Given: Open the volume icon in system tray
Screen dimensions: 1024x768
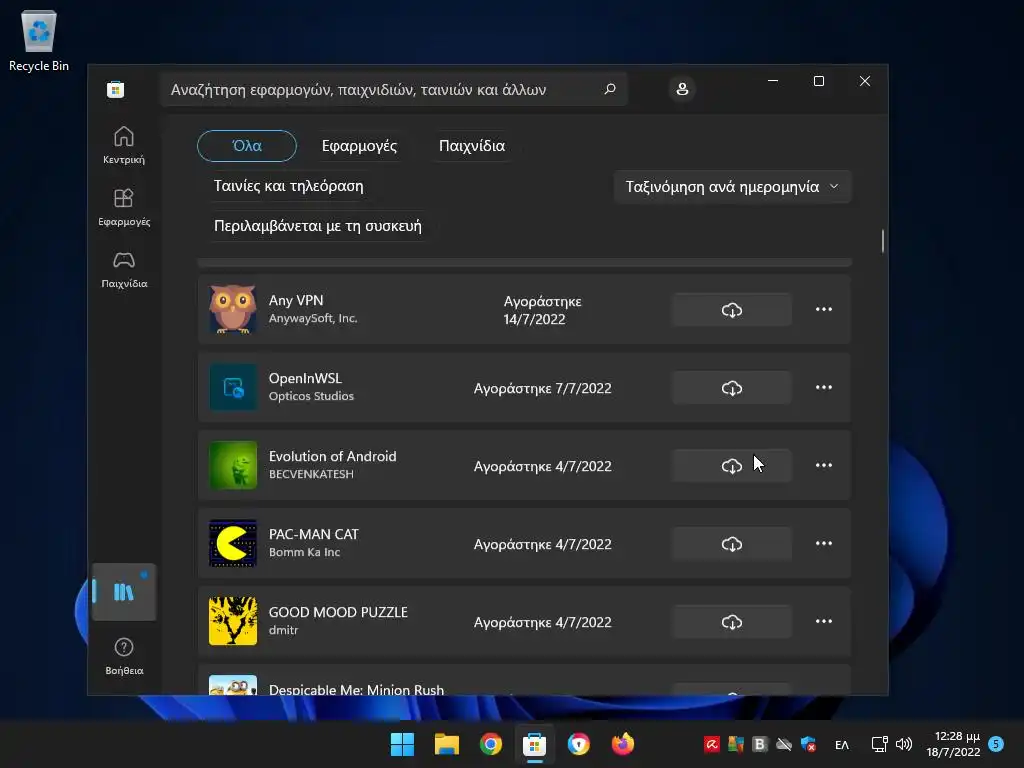Looking at the screenshot, I should pyautogui.click(x=904, y=744).
